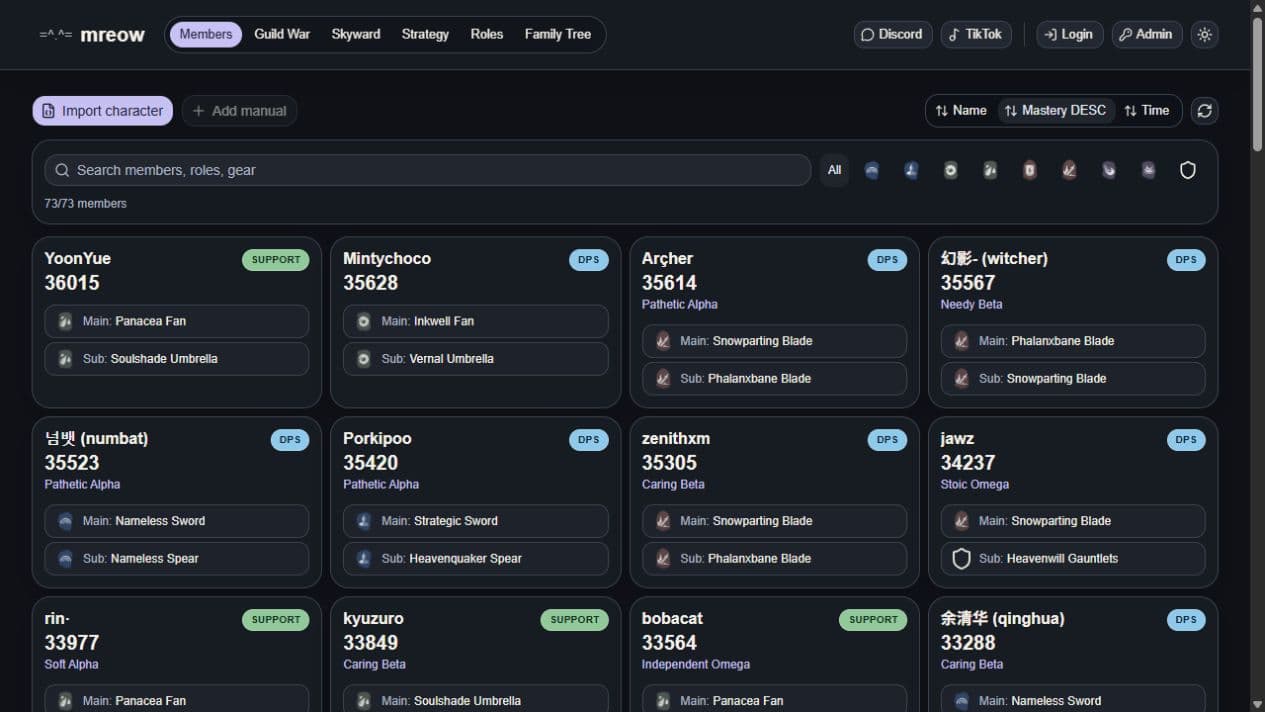The image size is (1265, 712).
Task: Click the member name Arçher
Action: coord(667,259)
